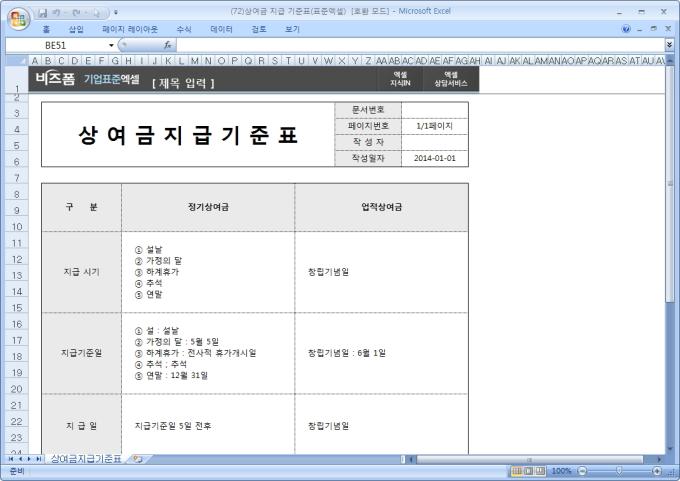The height and width of the screenshot is (481, 680).
Task: Click the Redo icon in quick access toolbar
Action: (76, 13)
